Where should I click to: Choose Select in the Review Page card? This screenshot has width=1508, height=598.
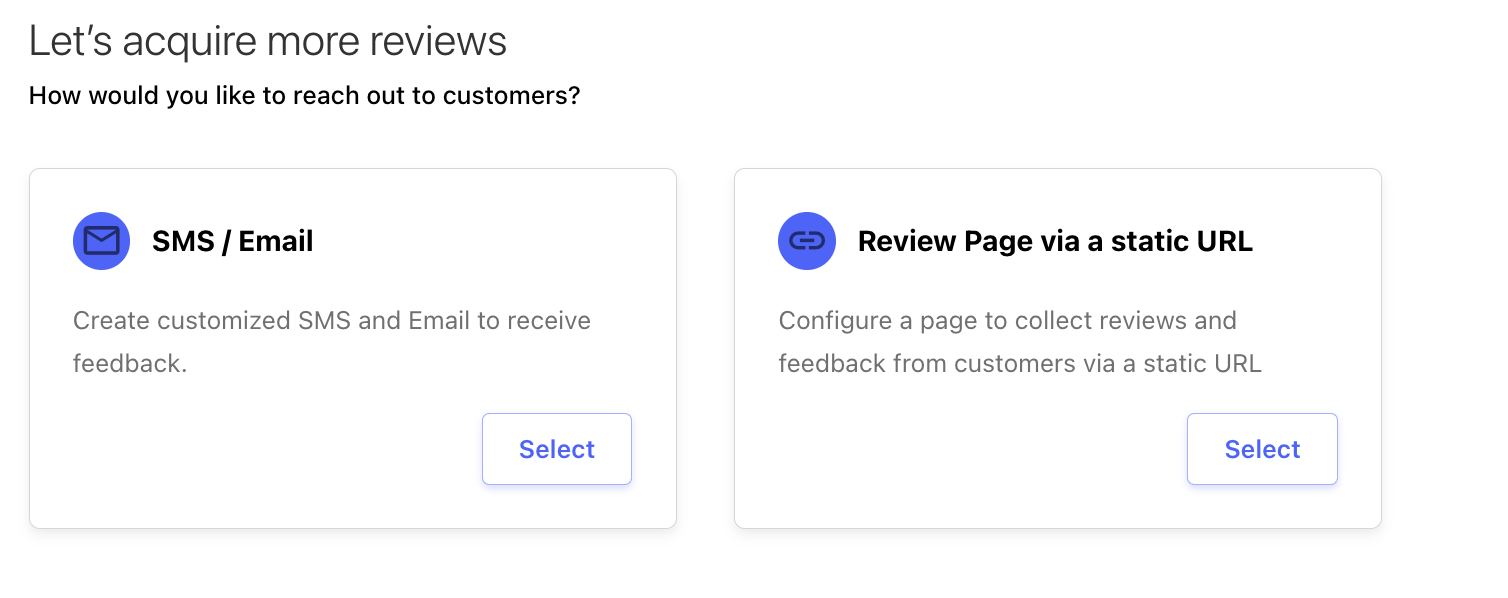click(1262, 449)
